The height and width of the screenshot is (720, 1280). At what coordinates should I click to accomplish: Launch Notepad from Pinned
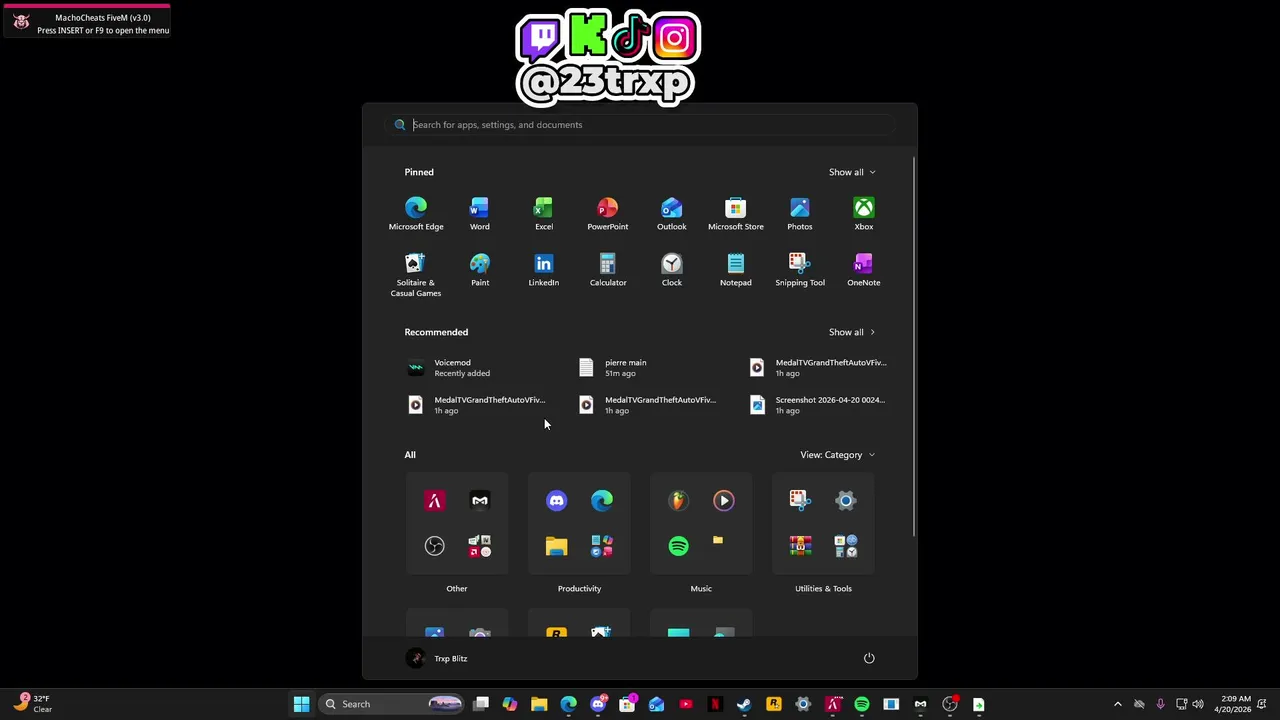tap(736, 270)
